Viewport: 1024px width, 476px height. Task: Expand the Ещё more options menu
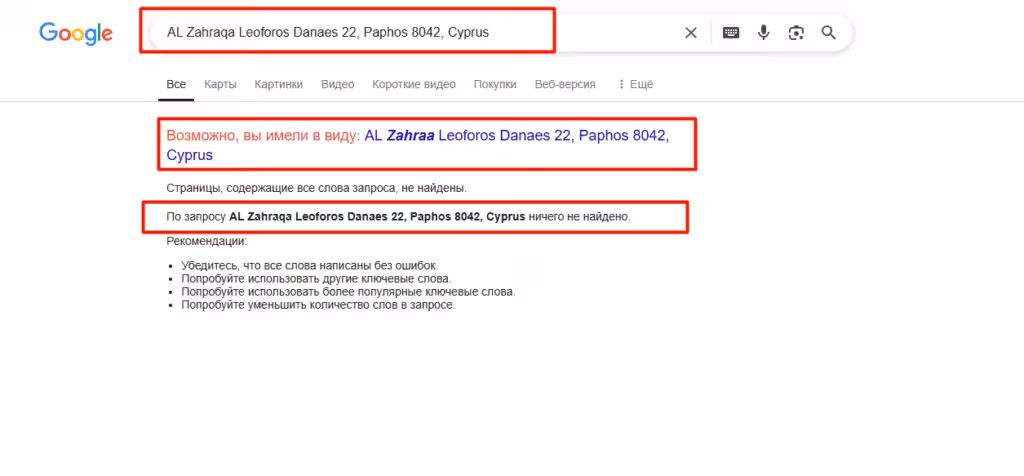[635, 84]
